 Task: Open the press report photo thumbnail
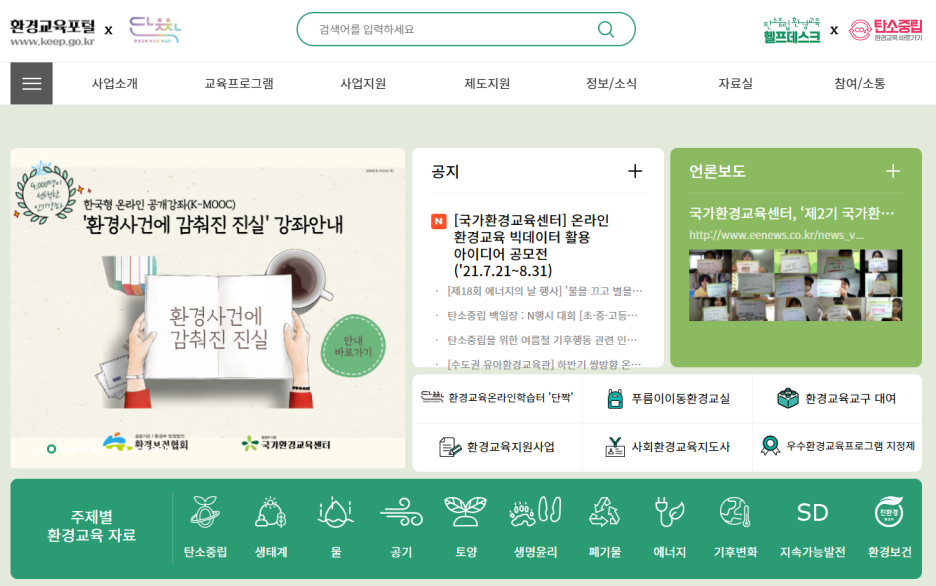(795, 285)
